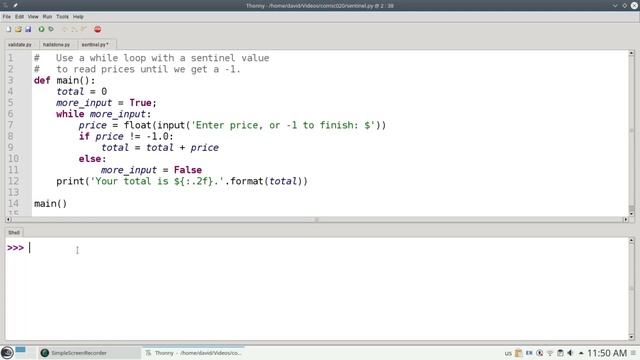Click the pin icon in title bar

click(15, 5)
